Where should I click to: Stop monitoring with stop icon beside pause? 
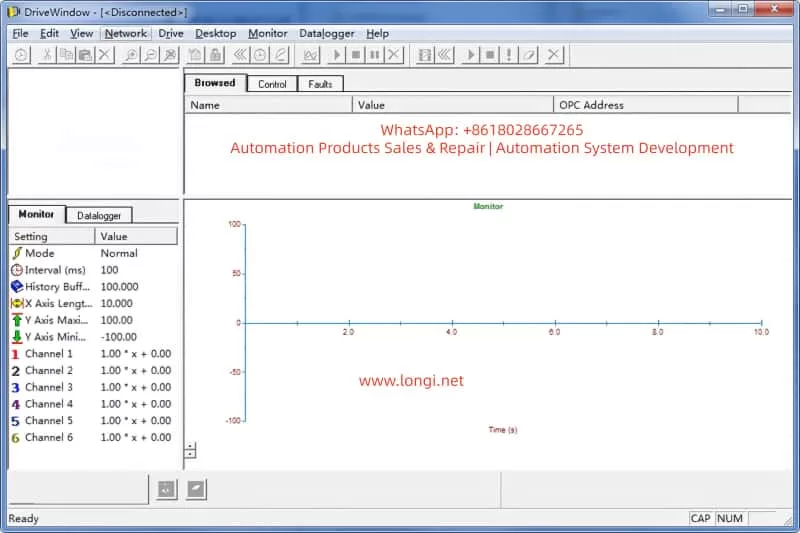(x=356, y=55)
